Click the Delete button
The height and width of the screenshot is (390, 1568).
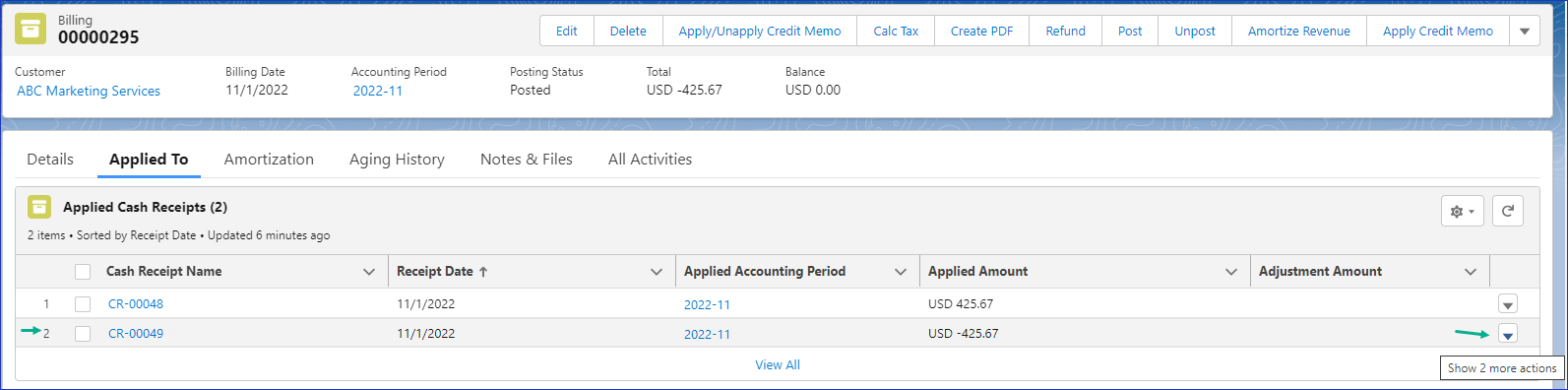pyautogui.click(x=628, y=31)
